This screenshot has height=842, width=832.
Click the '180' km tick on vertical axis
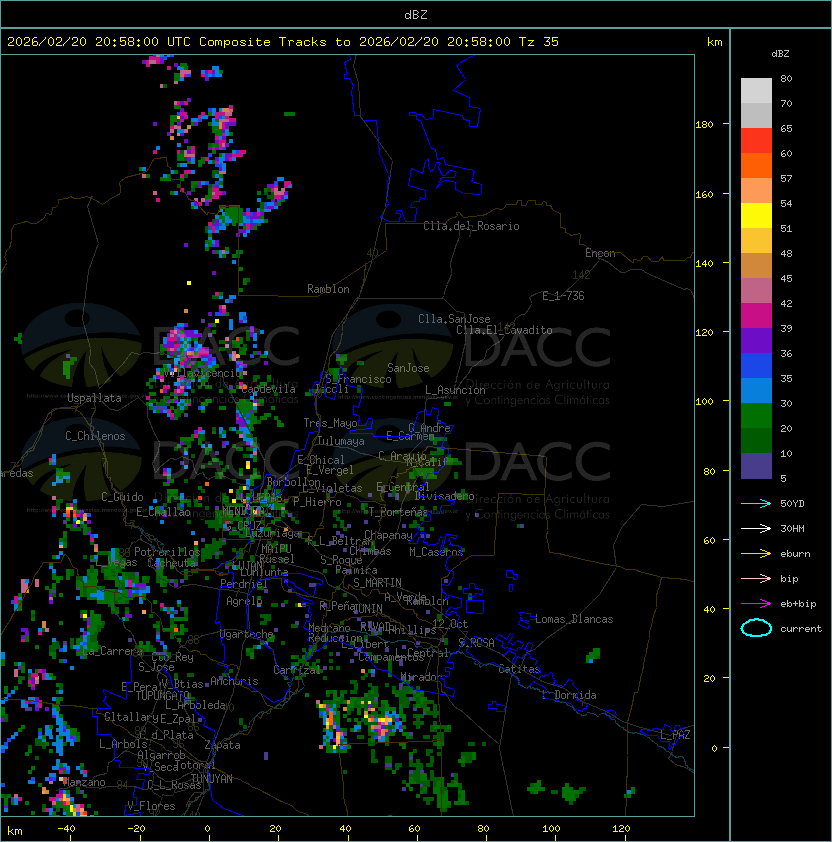pos(704,125)
